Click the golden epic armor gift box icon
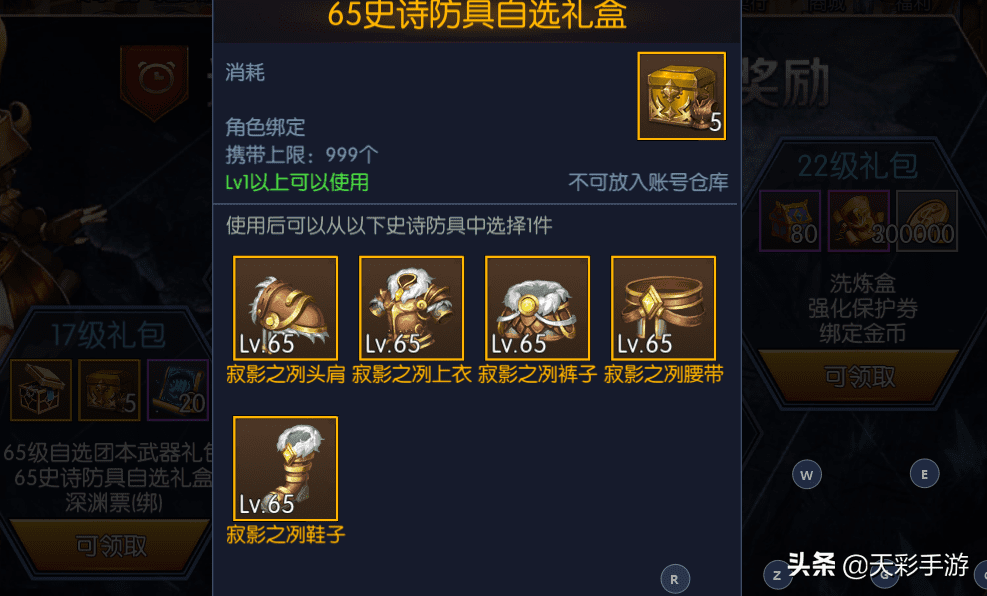Image resolution: width=987 pixels, height=596 pixels. (x=681, y=96)
